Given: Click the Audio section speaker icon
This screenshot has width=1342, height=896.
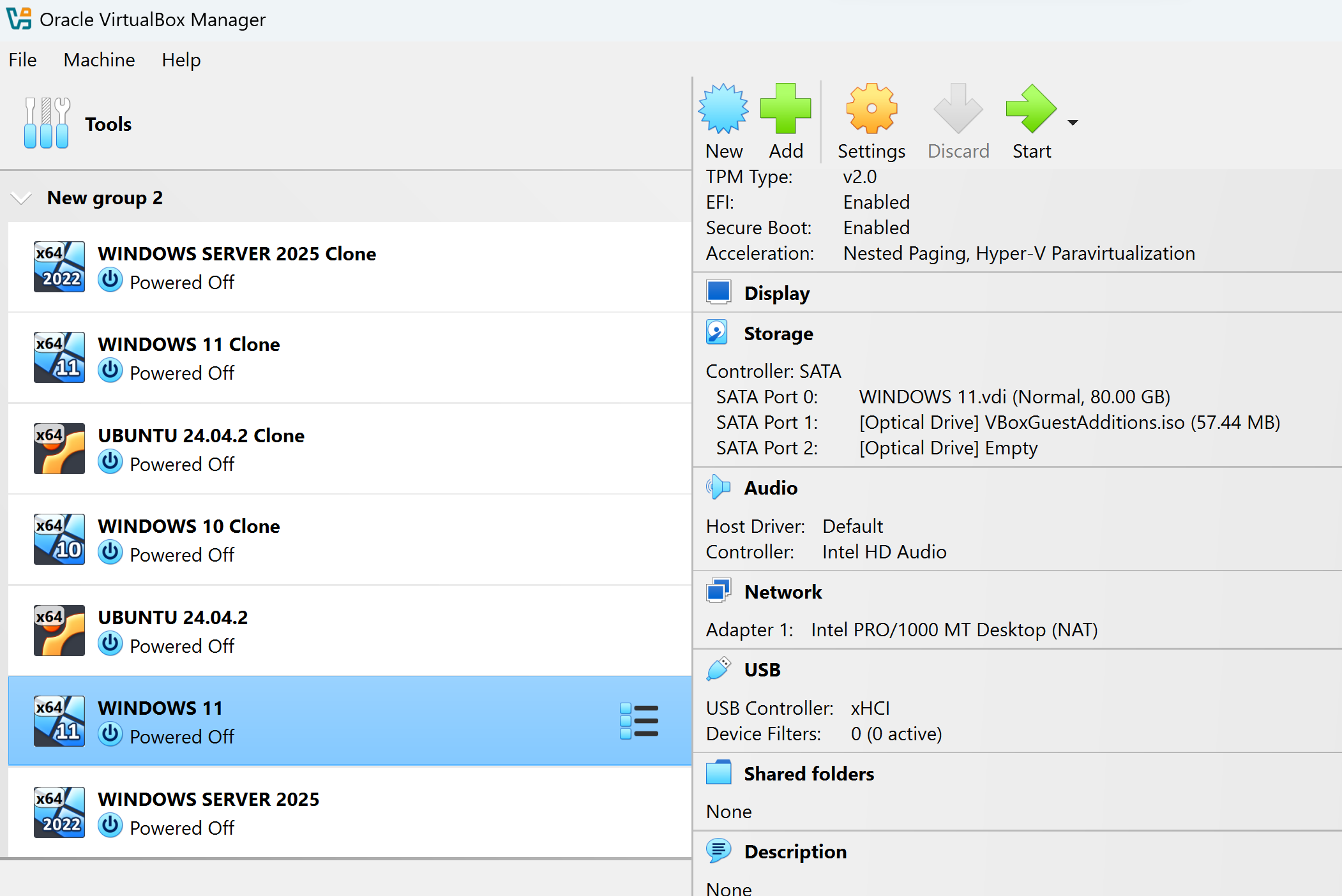Looking at the screenshot, I should click(x=718, y=488).
